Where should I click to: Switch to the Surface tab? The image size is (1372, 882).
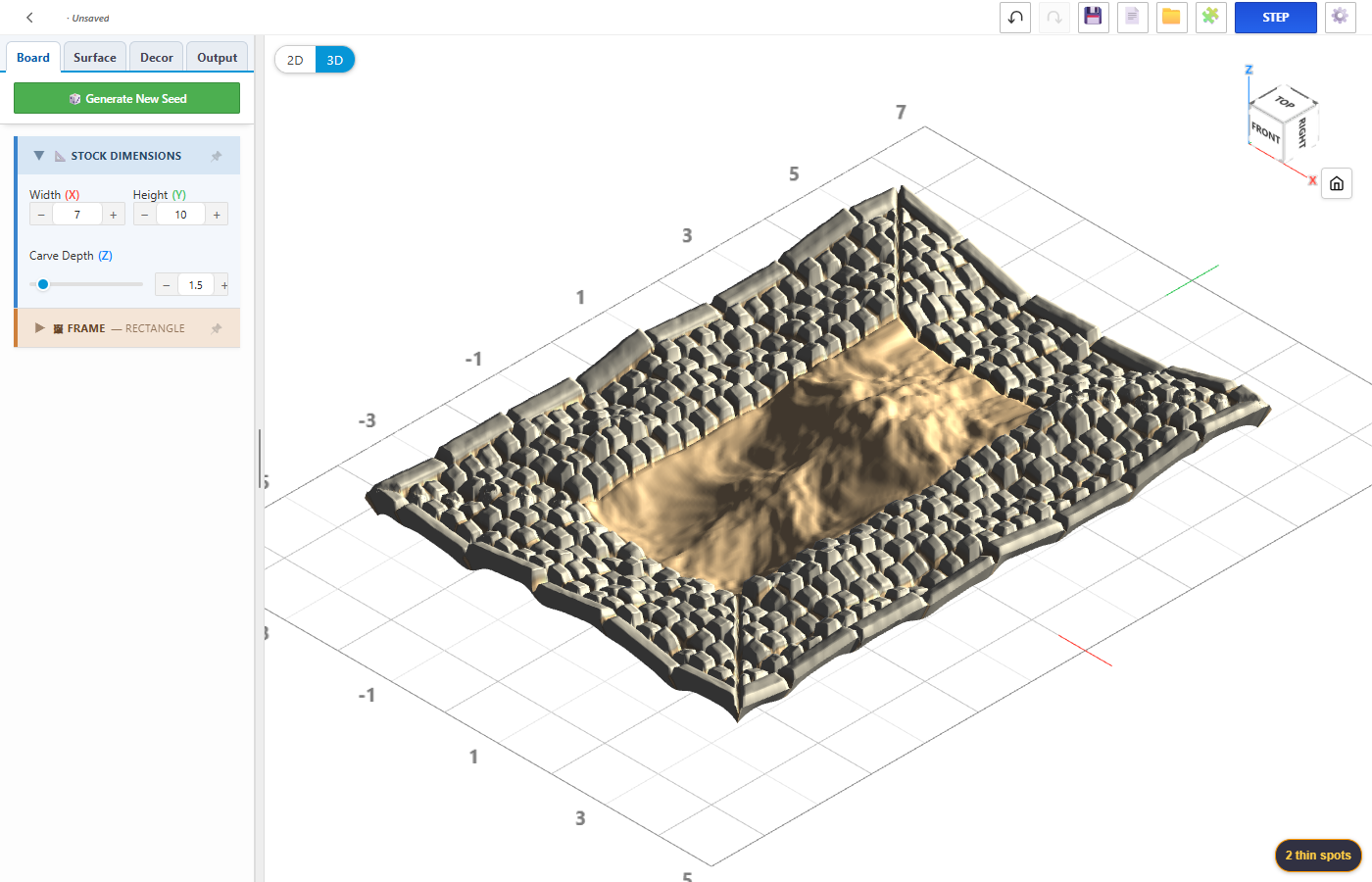point(95,57)
